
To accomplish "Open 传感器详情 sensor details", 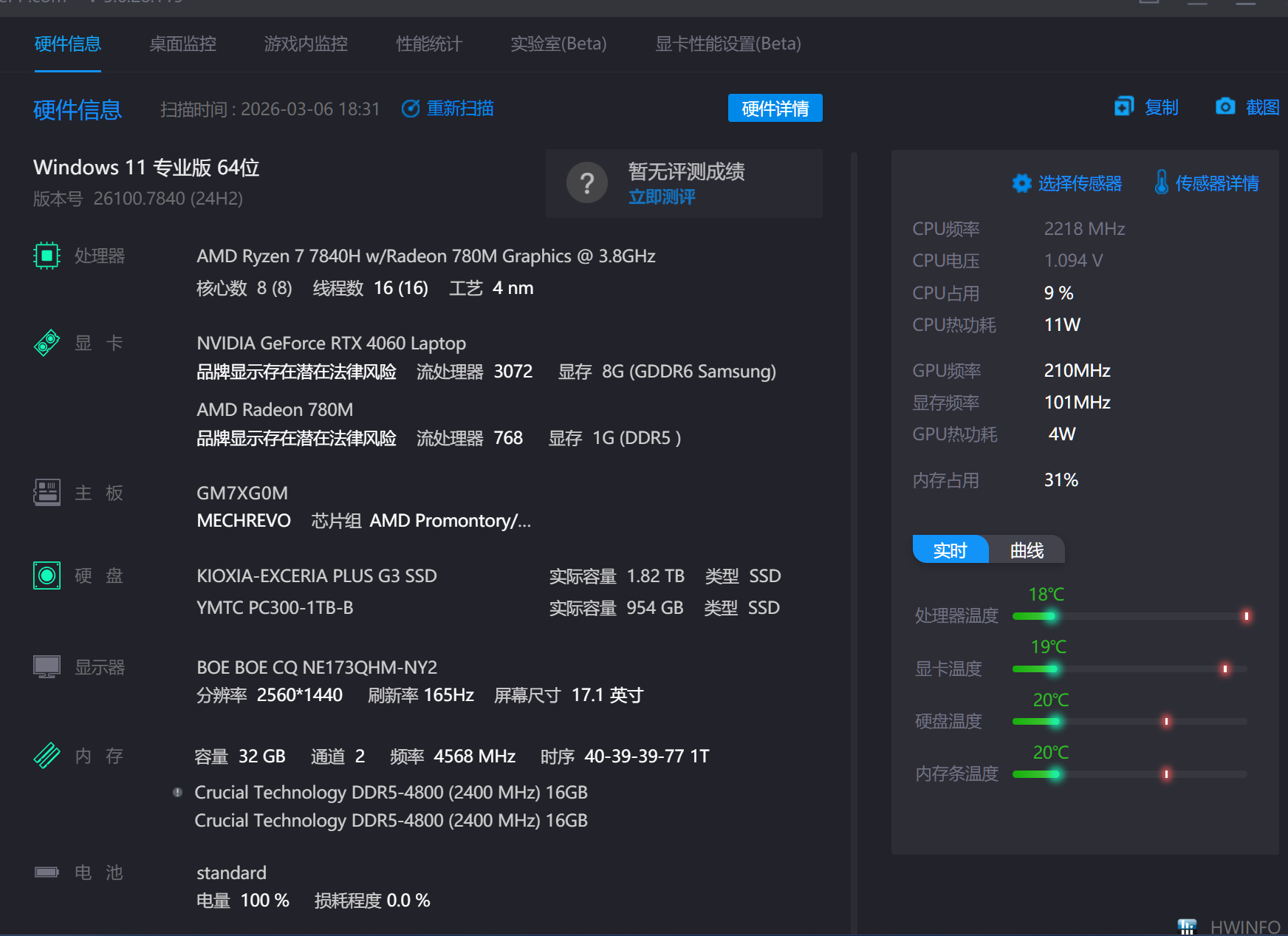I will pyautogui.click(x=1216, y=183).
